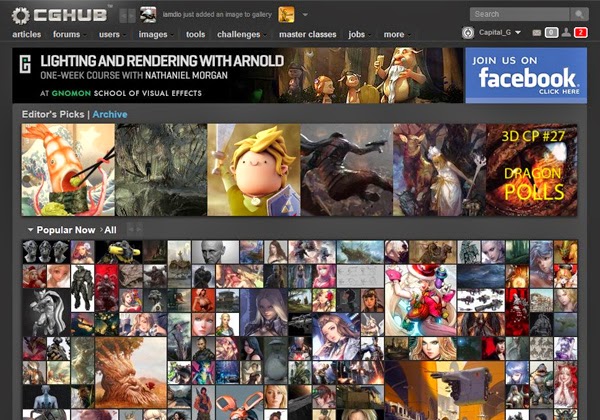Go to master classes
Image resolution: width=600 pixels, height=420 pixels.
308,34
